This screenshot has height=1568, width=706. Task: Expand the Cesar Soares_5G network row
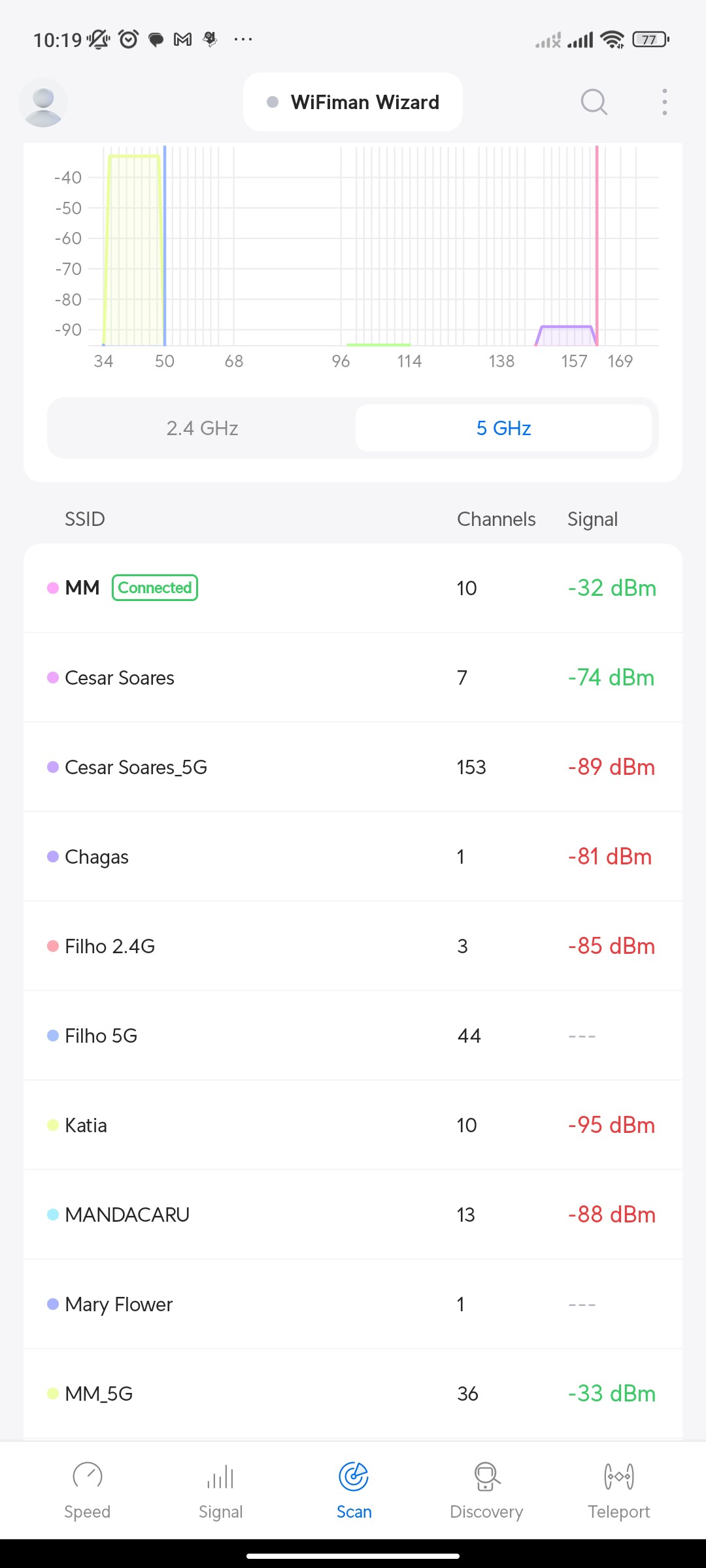pos(353,767)
